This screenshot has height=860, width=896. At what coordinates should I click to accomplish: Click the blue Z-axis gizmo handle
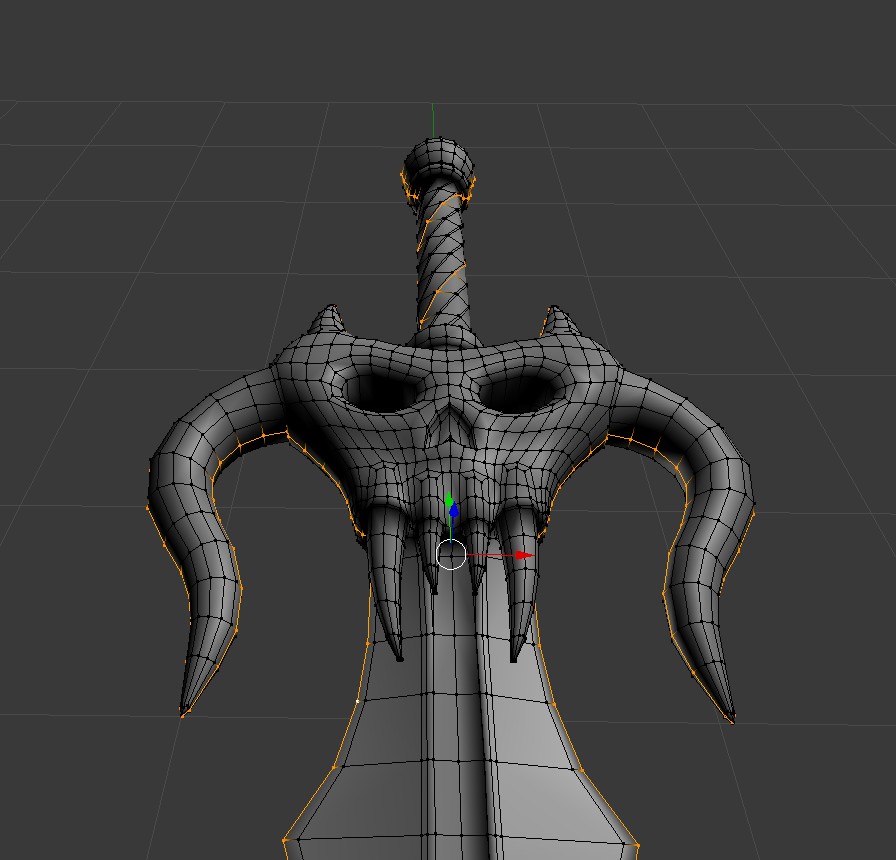pyautogui.click(x=453, y=511)
